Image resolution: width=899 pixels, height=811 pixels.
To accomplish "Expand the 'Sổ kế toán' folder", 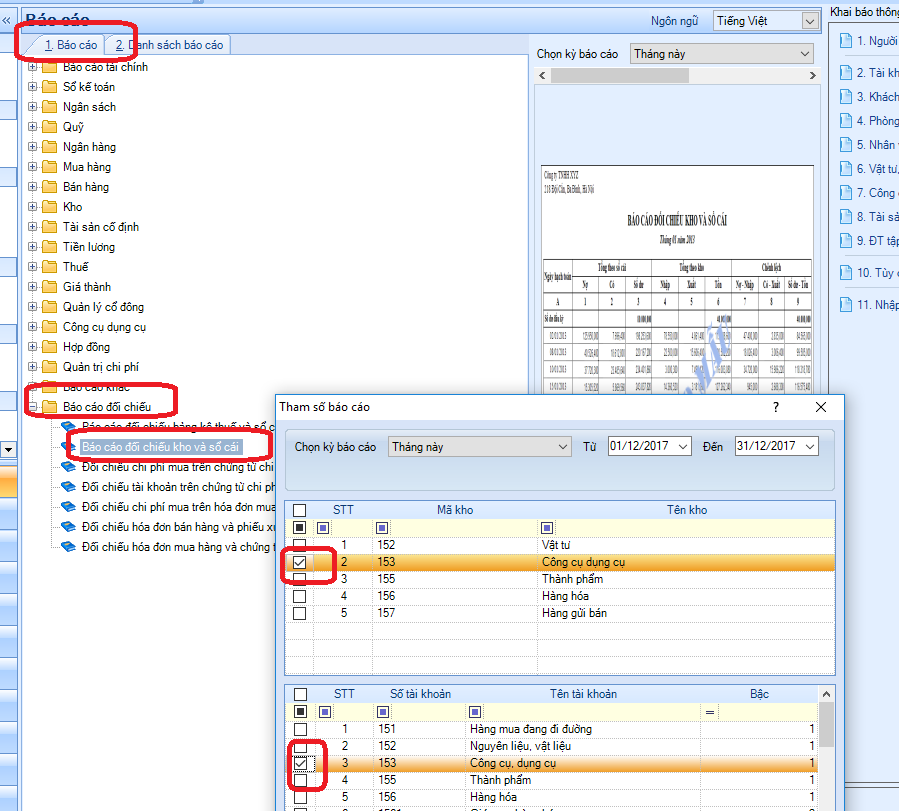I will click(33, 87).
